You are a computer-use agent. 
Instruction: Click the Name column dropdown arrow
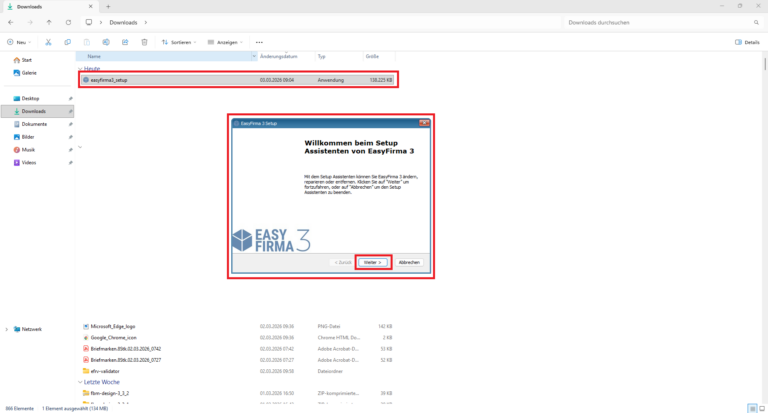click(254, 56)
